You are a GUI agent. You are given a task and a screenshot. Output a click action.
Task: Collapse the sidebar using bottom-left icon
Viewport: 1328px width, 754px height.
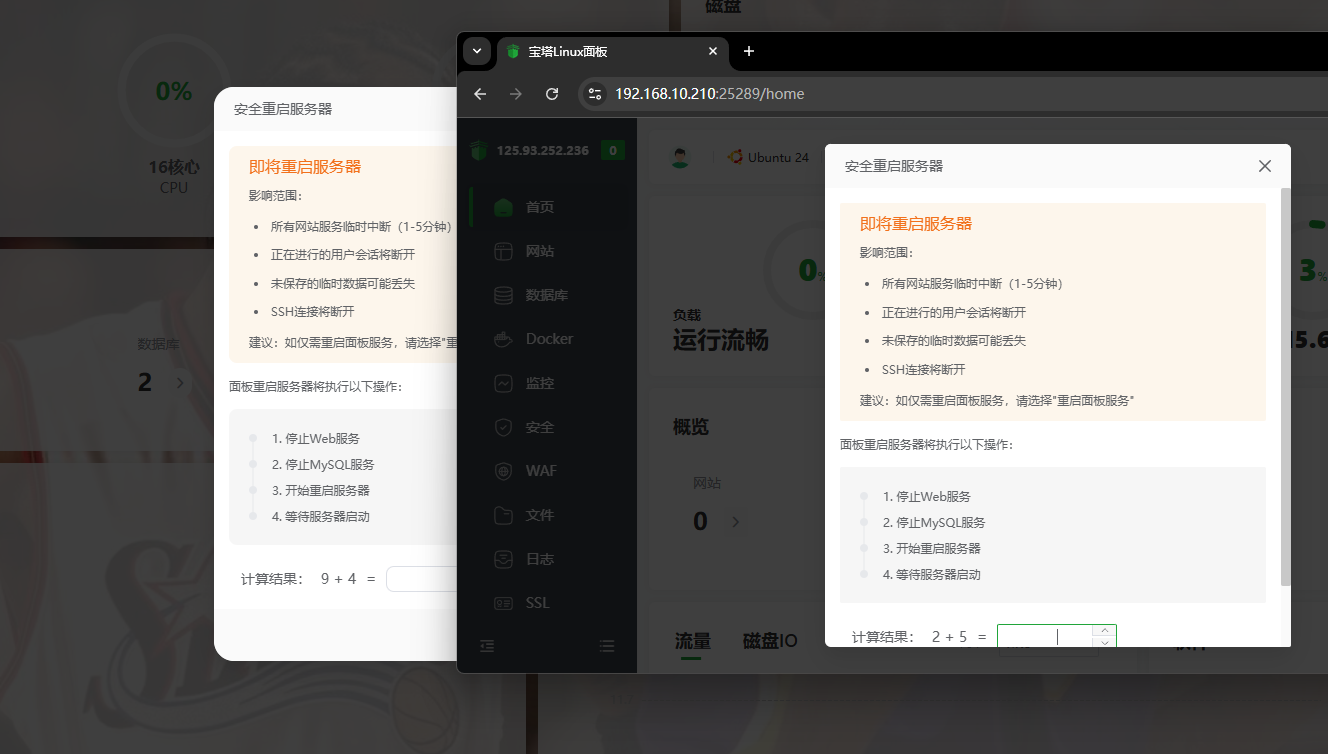pyautogui.click(x=487, y=646)
